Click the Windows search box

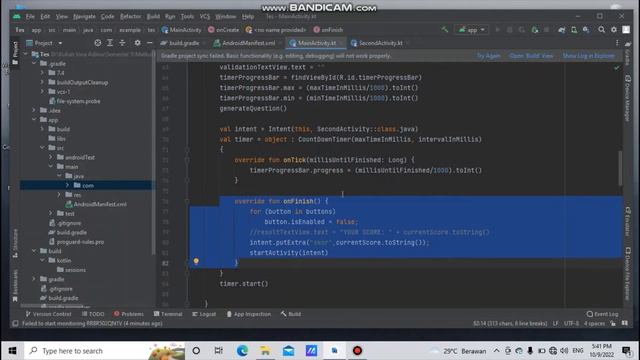pos(105,351)
